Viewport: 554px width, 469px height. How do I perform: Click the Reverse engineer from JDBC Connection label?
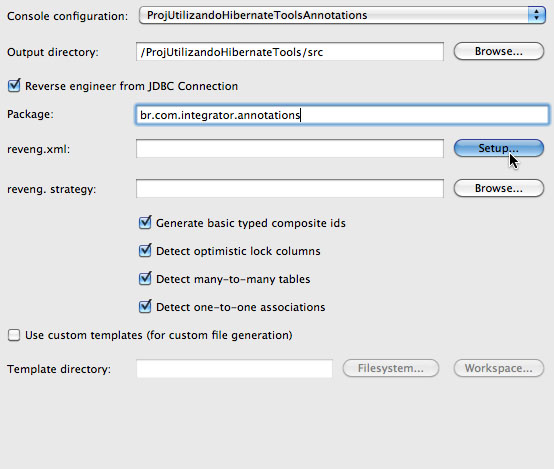click(131, 86)
